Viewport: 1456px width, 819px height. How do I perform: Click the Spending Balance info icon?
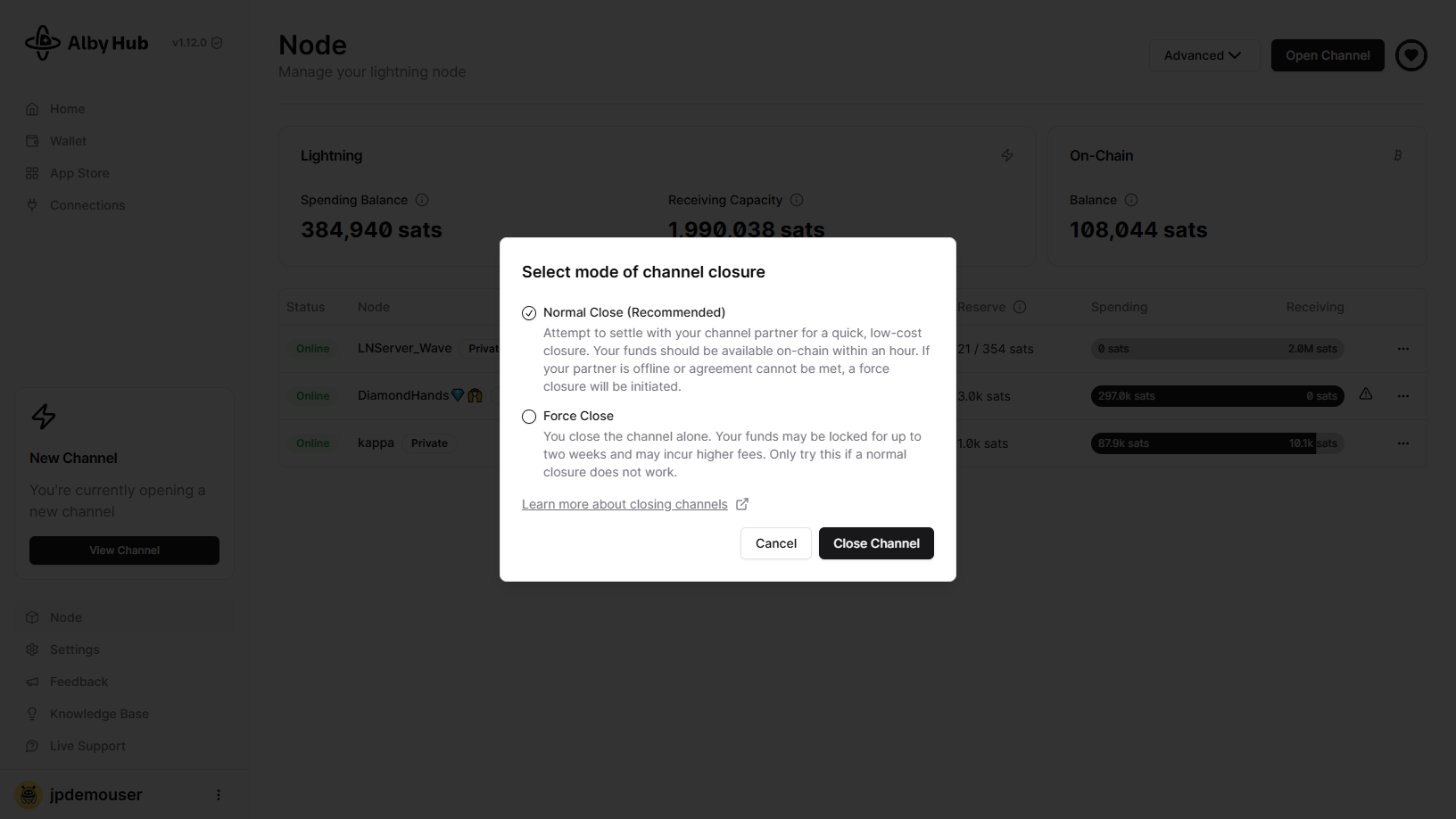(422, 200)
